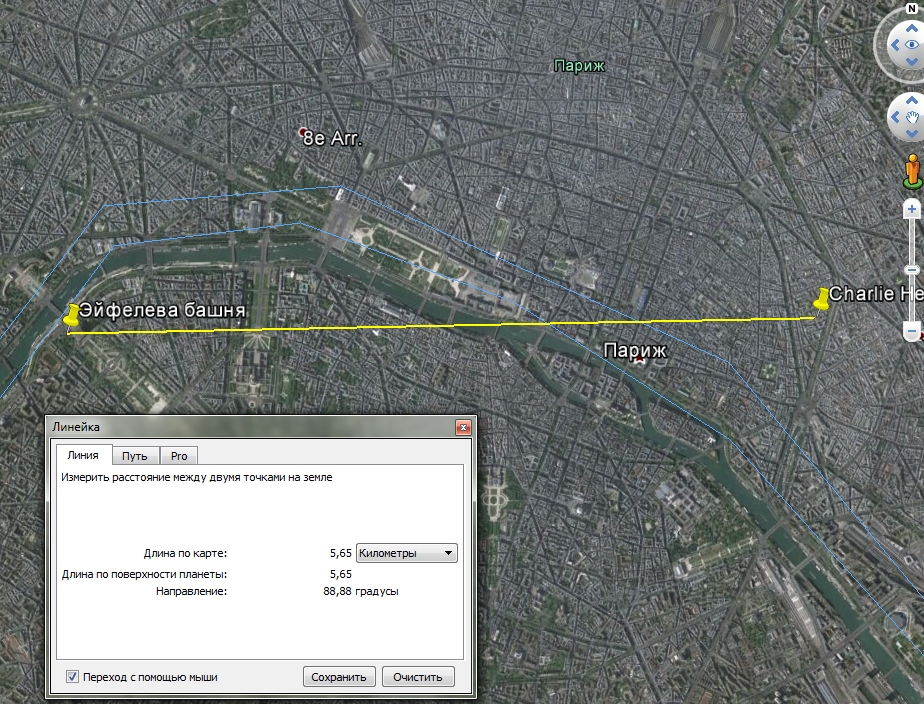Image resolution: width=924 pixels, height=704 pixels.
Task: Select the Charlie He yellow pushpin
Action: click(x=820, y=299)
